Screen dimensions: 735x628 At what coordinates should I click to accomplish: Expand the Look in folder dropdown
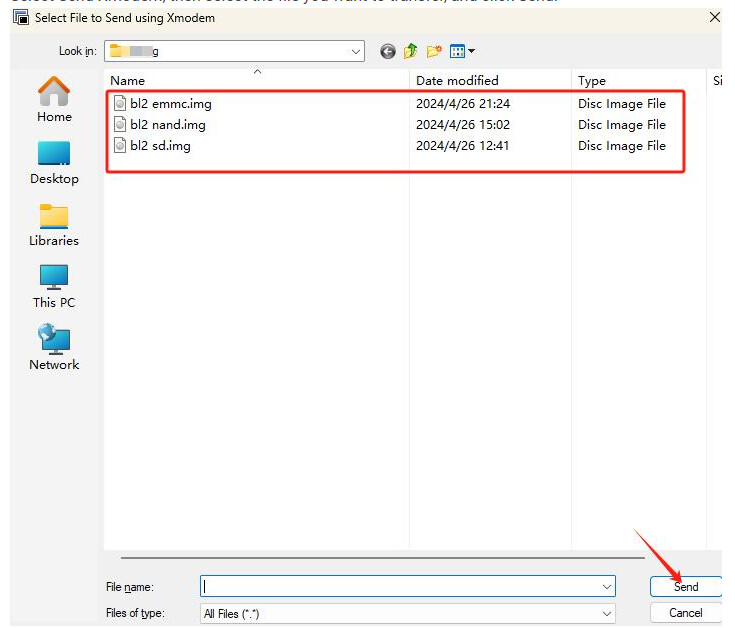[356, 52]
